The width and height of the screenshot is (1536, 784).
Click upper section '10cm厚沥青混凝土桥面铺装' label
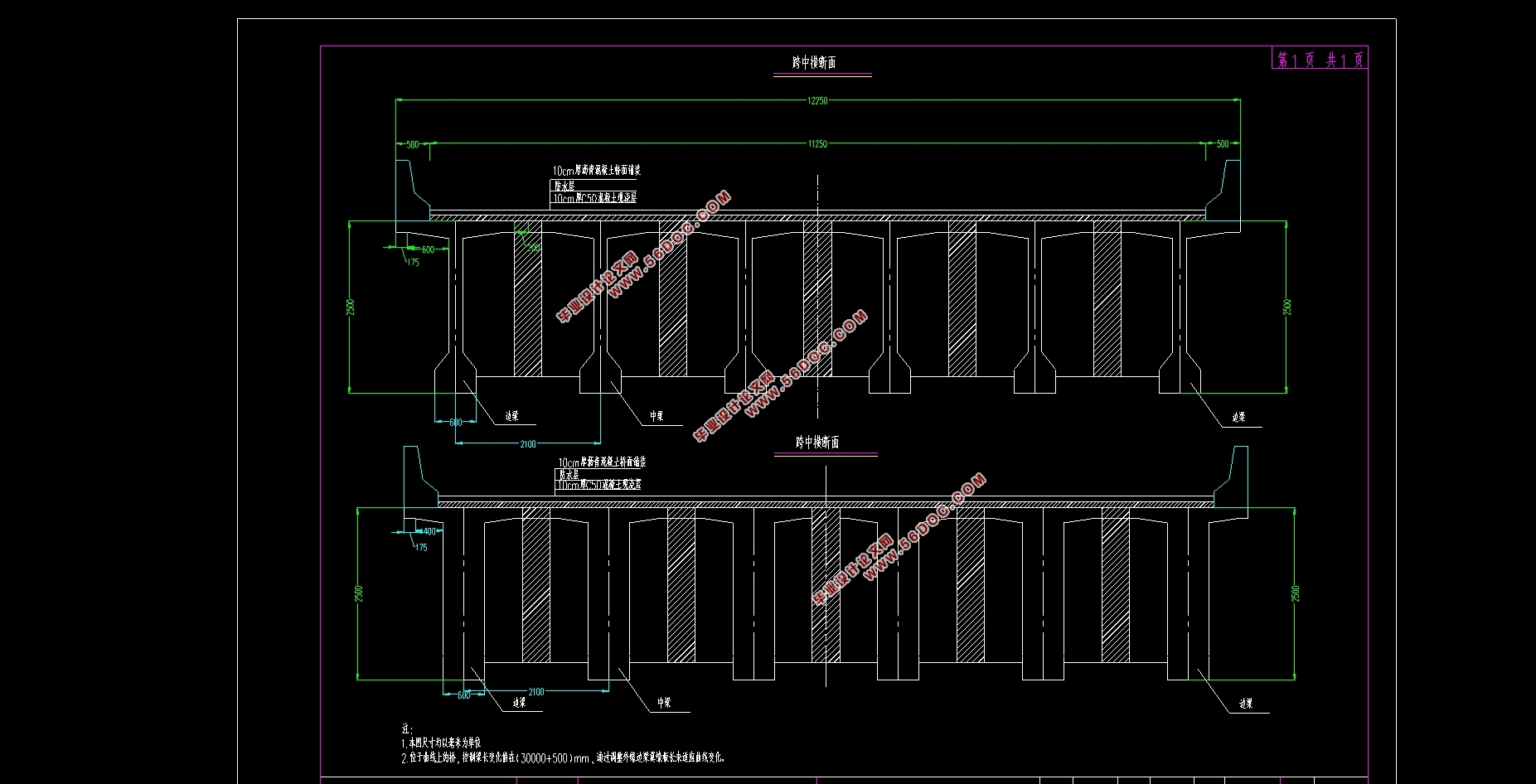click(x=597, y=170)
